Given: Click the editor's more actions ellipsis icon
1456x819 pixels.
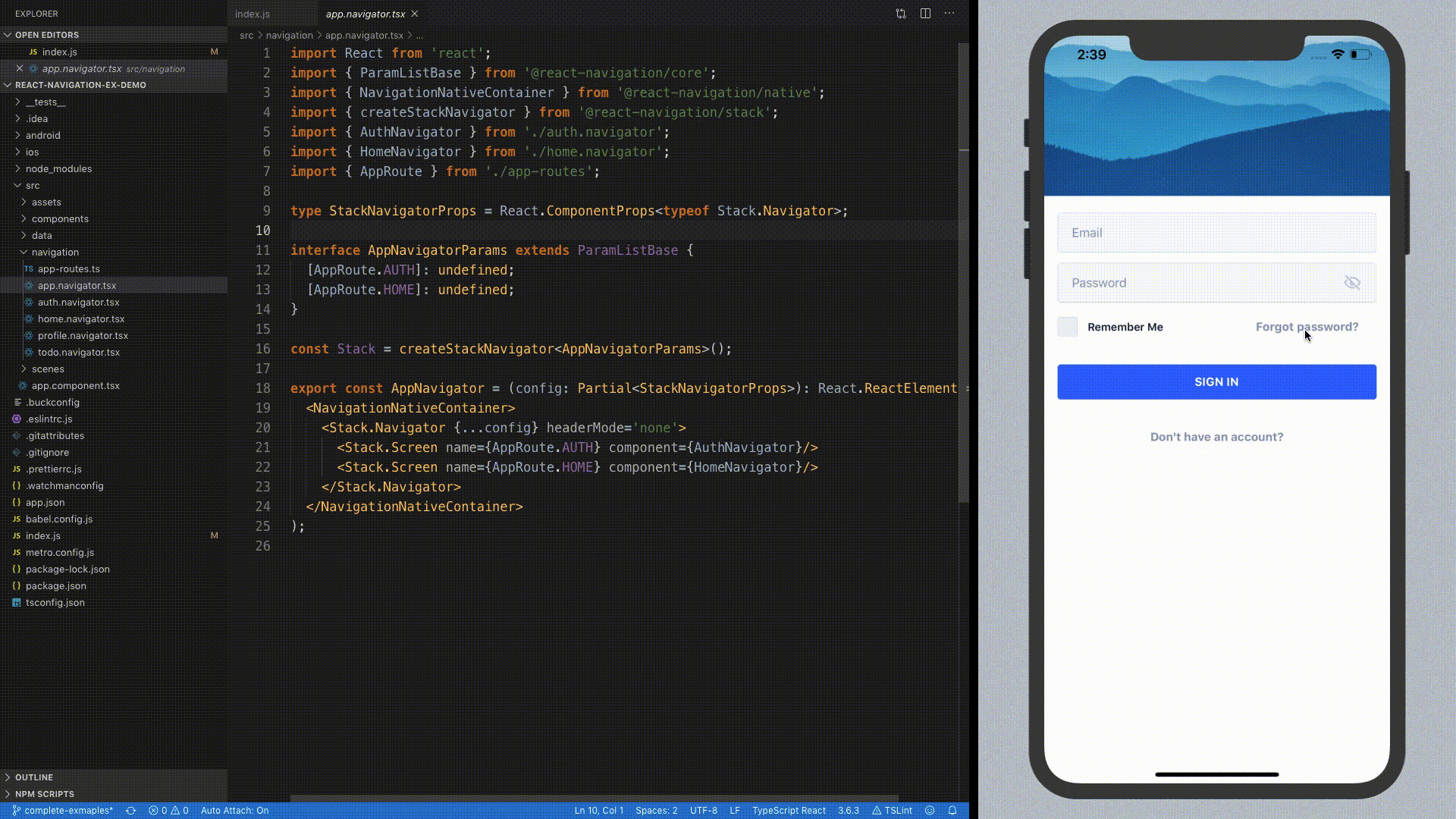Looking at the screenshot, I should click(x=949, y=14).
